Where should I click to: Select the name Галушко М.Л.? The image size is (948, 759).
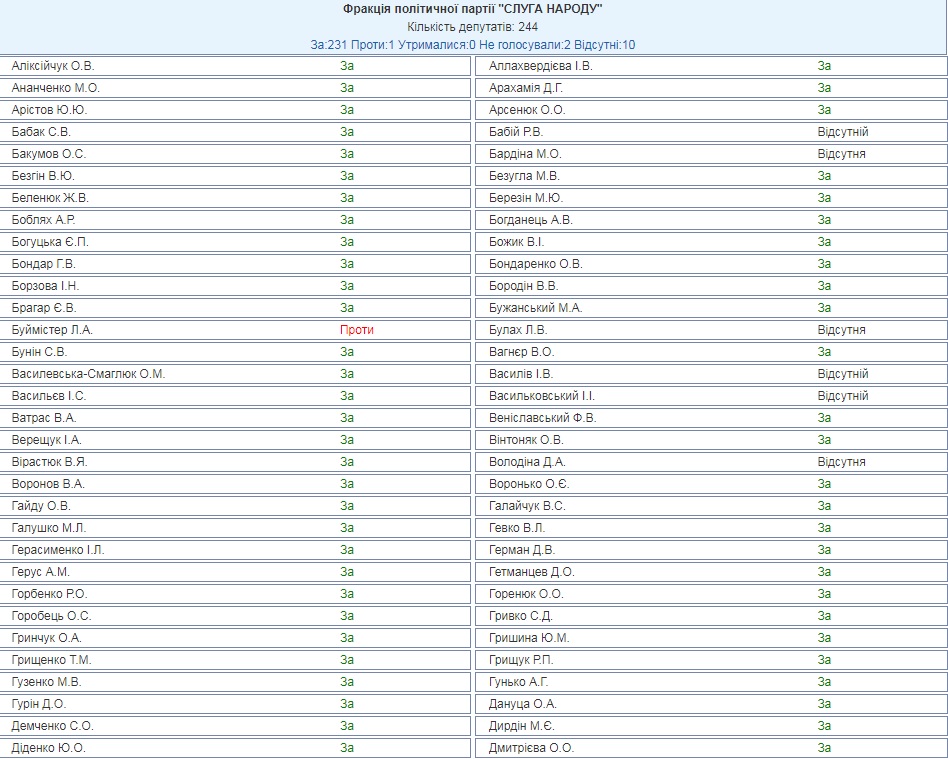point(48,528)
